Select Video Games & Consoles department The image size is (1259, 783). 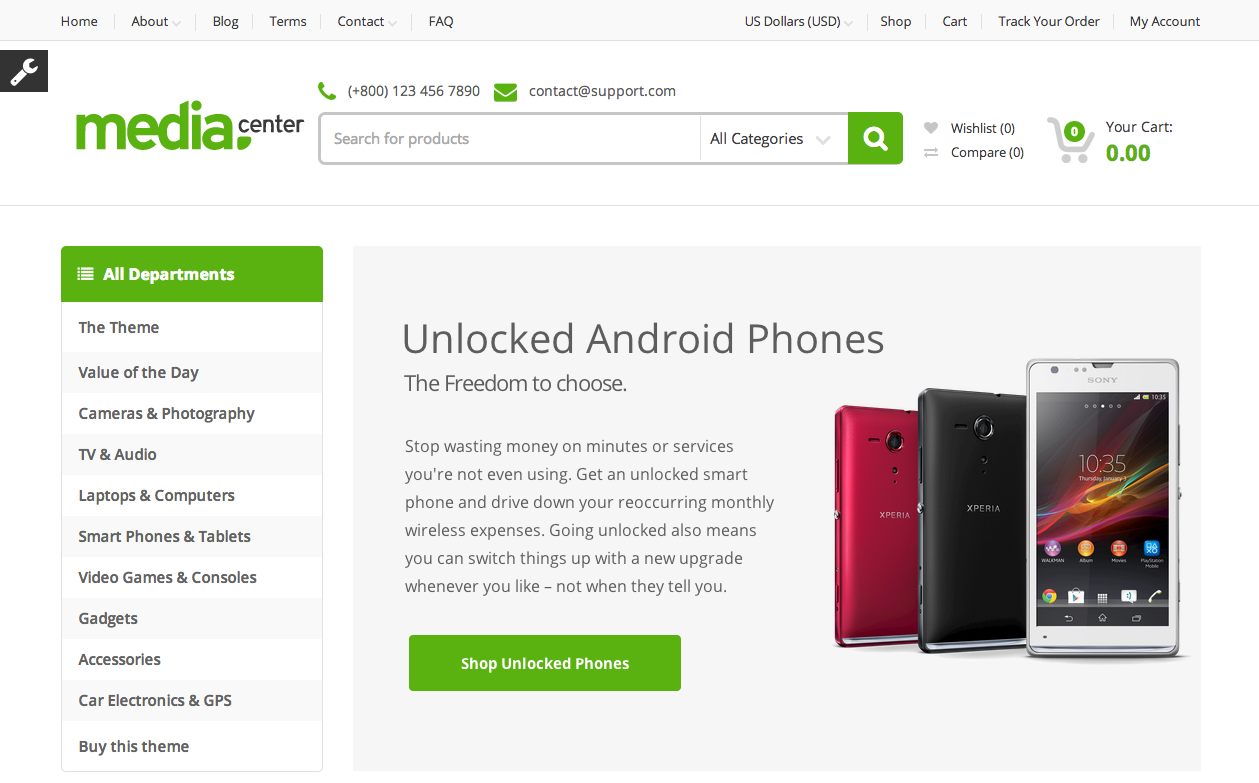coord(167,577)
